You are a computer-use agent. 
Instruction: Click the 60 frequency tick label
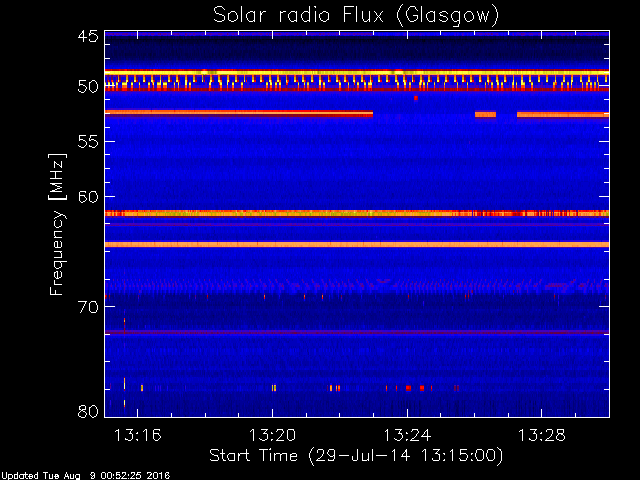(88, 196)
